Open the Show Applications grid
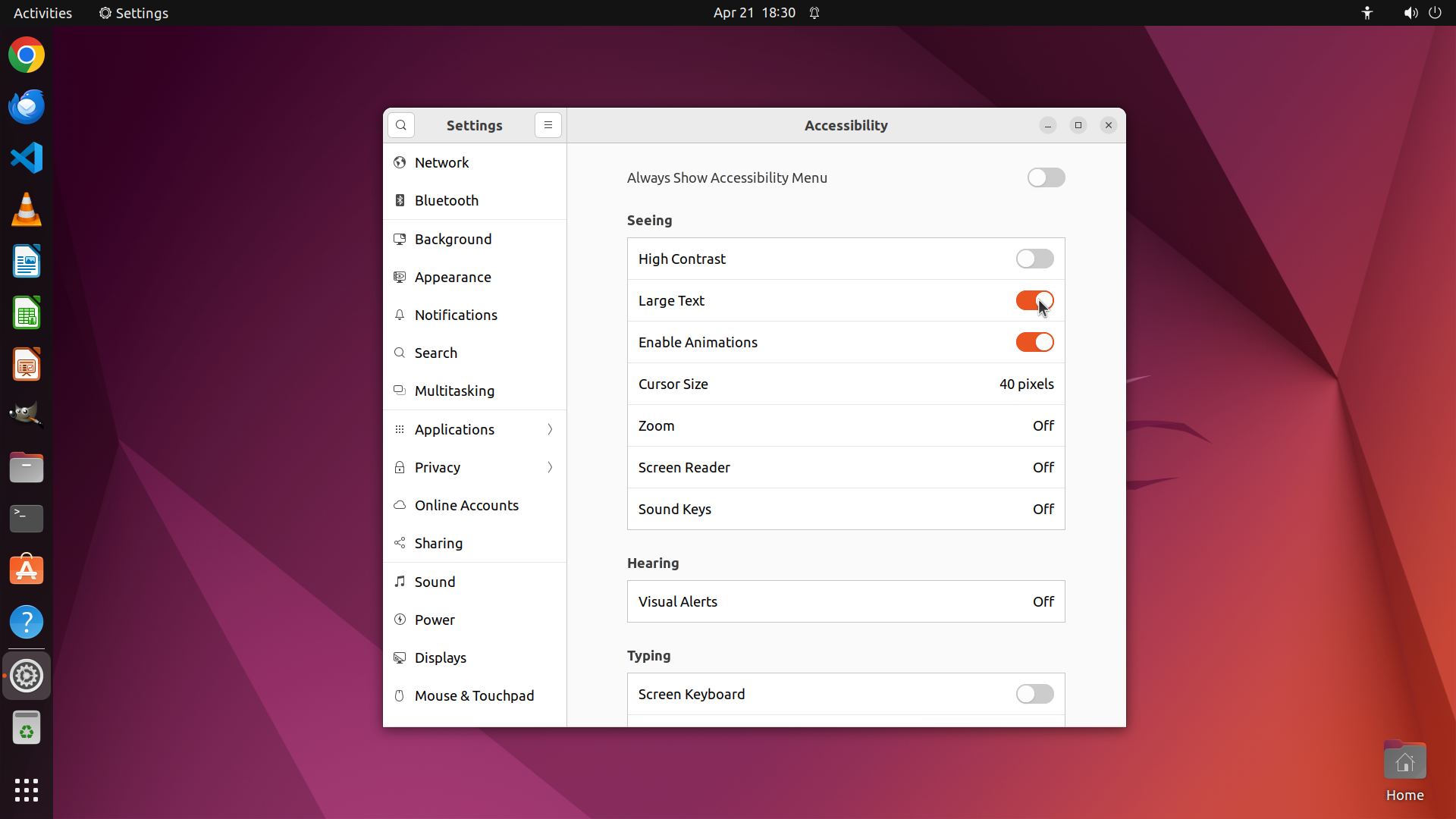The height and width of the screenshot is (819, 1456). tap(27, 789)
